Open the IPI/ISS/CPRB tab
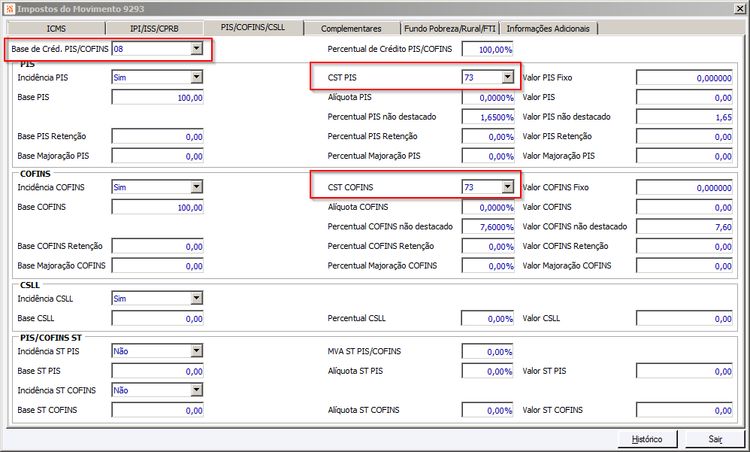 tap(154, 28)
